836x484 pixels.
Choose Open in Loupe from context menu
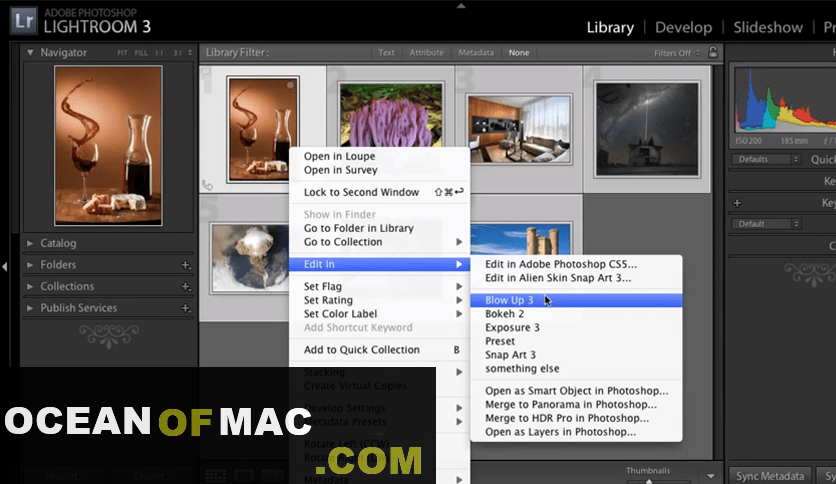click(379, 156)
